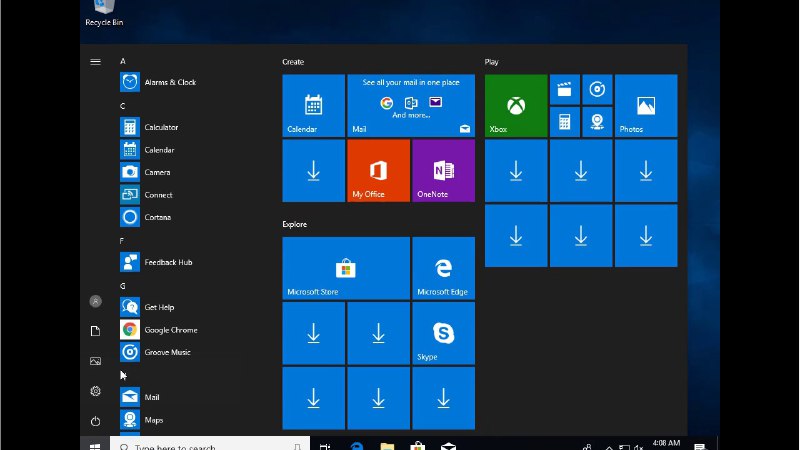Viewport: 800px width, 450px height.
Task: Launch the Microsoft Edge tile
Action: [443, 268]
